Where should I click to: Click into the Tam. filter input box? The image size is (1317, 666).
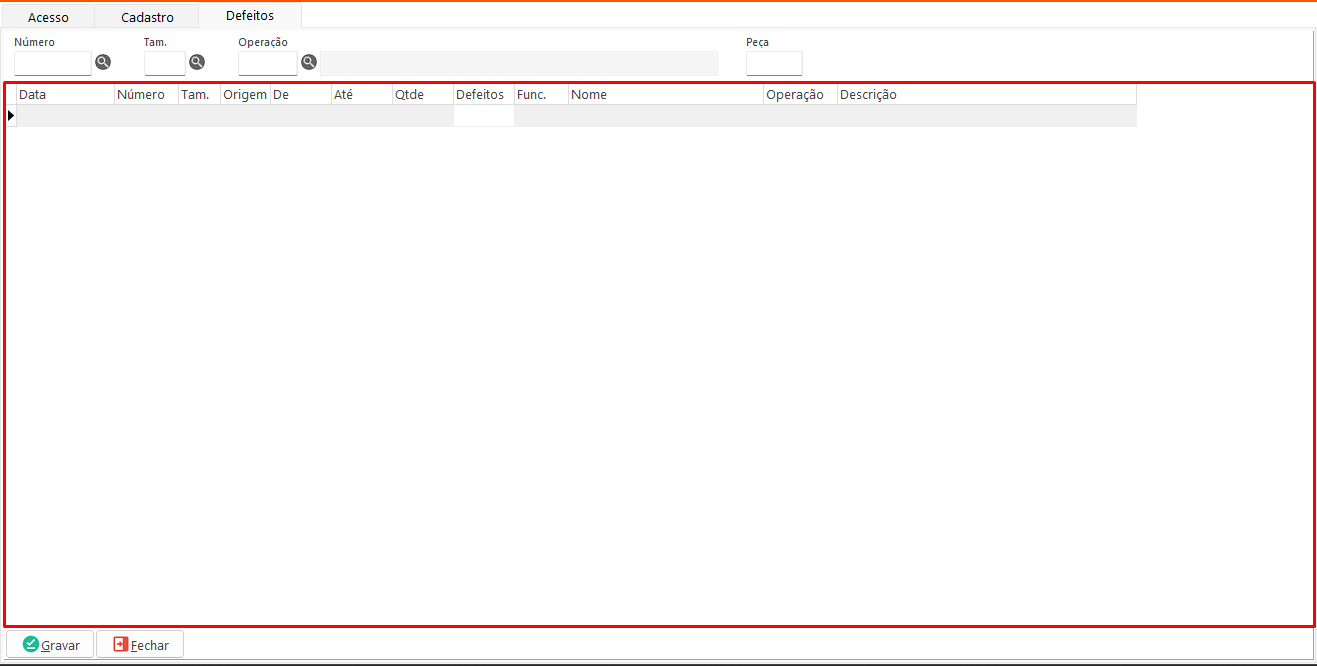click(x=165, y=64)
